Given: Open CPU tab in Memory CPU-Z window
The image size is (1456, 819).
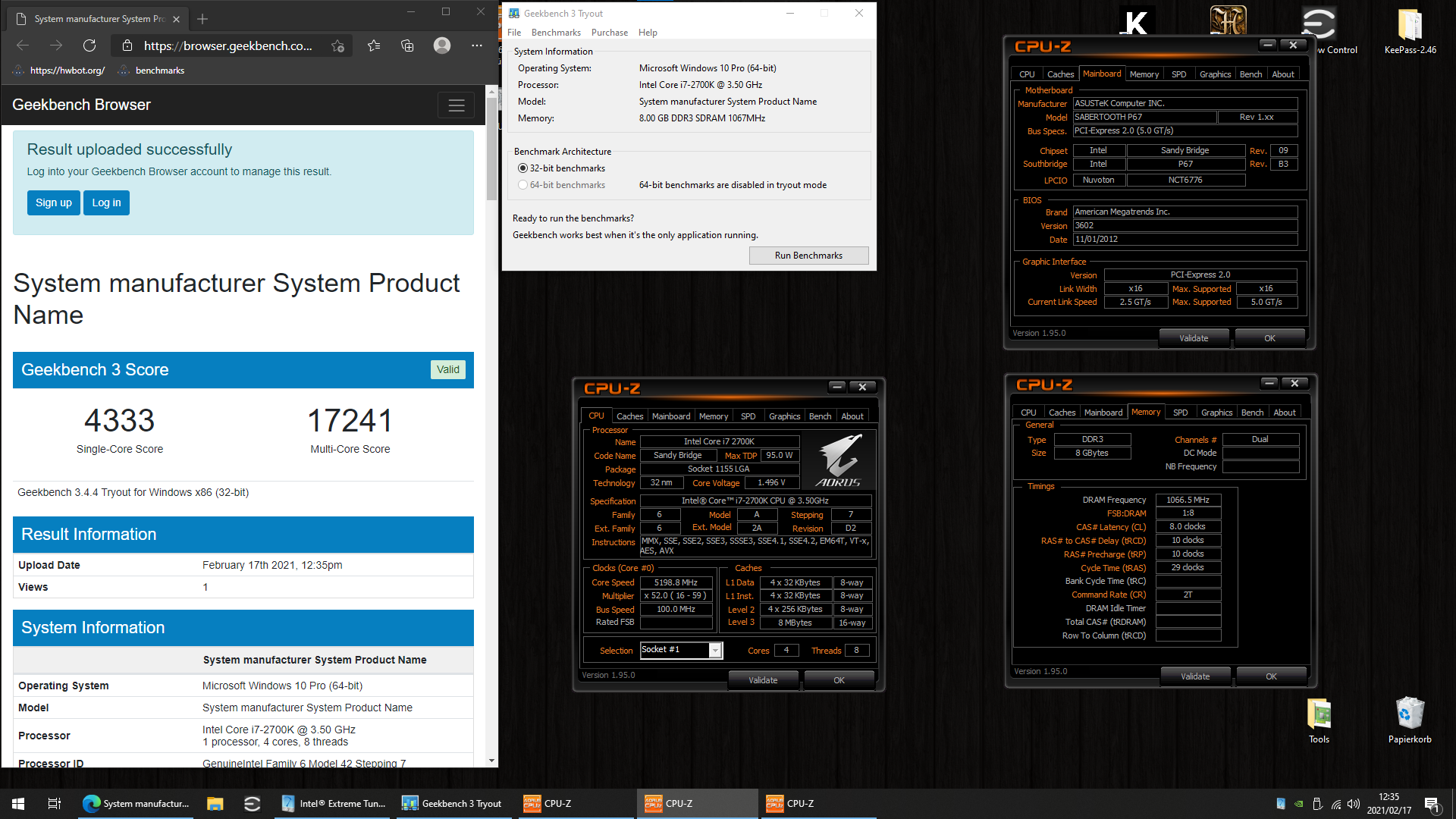Looking at the screenshot, I should (1028, 413).
